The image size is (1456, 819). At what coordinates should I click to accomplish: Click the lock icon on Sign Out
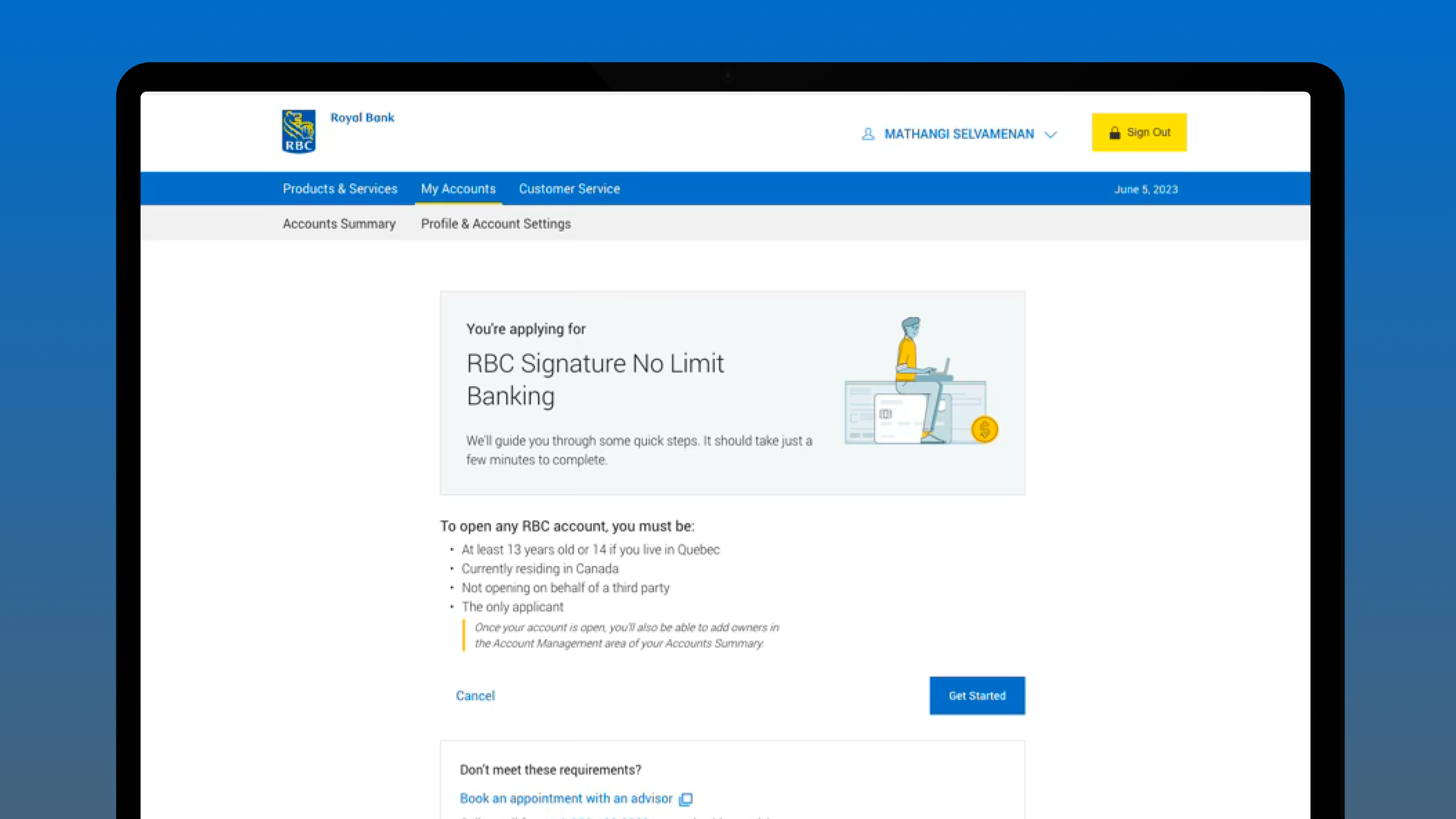pos(1114,133)
